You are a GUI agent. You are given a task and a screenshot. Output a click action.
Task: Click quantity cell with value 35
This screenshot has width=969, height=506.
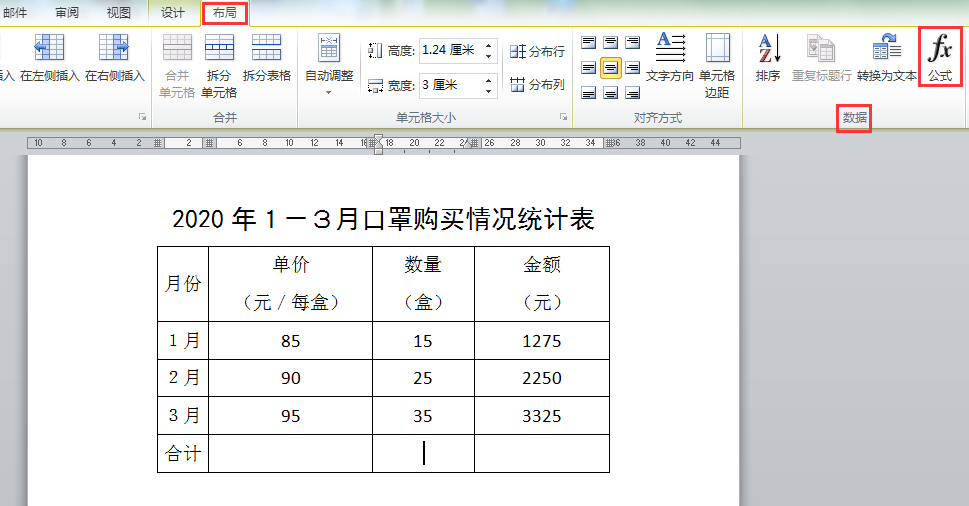(423, 416)
